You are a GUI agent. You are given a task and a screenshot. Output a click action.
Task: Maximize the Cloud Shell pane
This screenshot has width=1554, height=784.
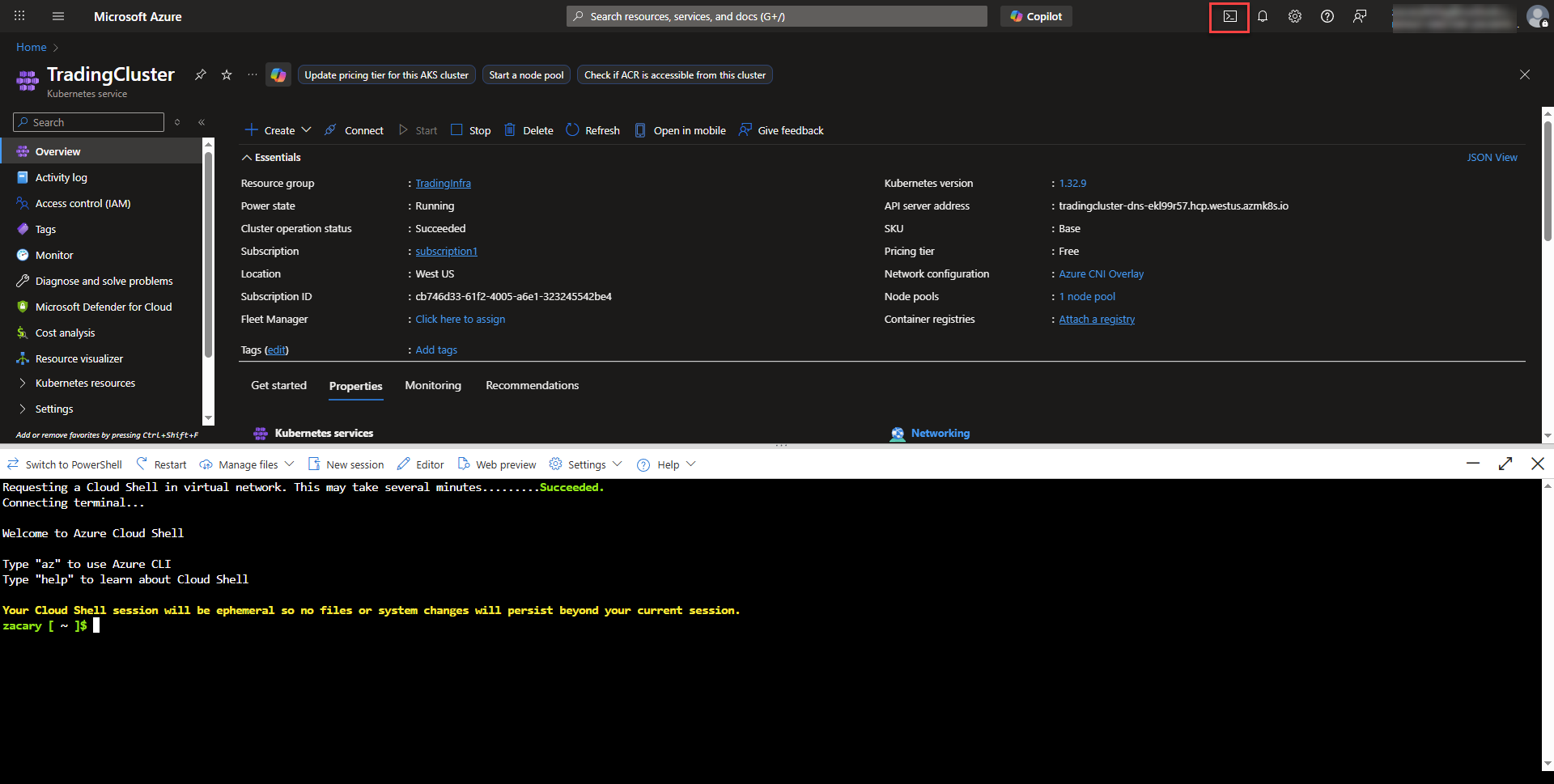pos(1505,464)
